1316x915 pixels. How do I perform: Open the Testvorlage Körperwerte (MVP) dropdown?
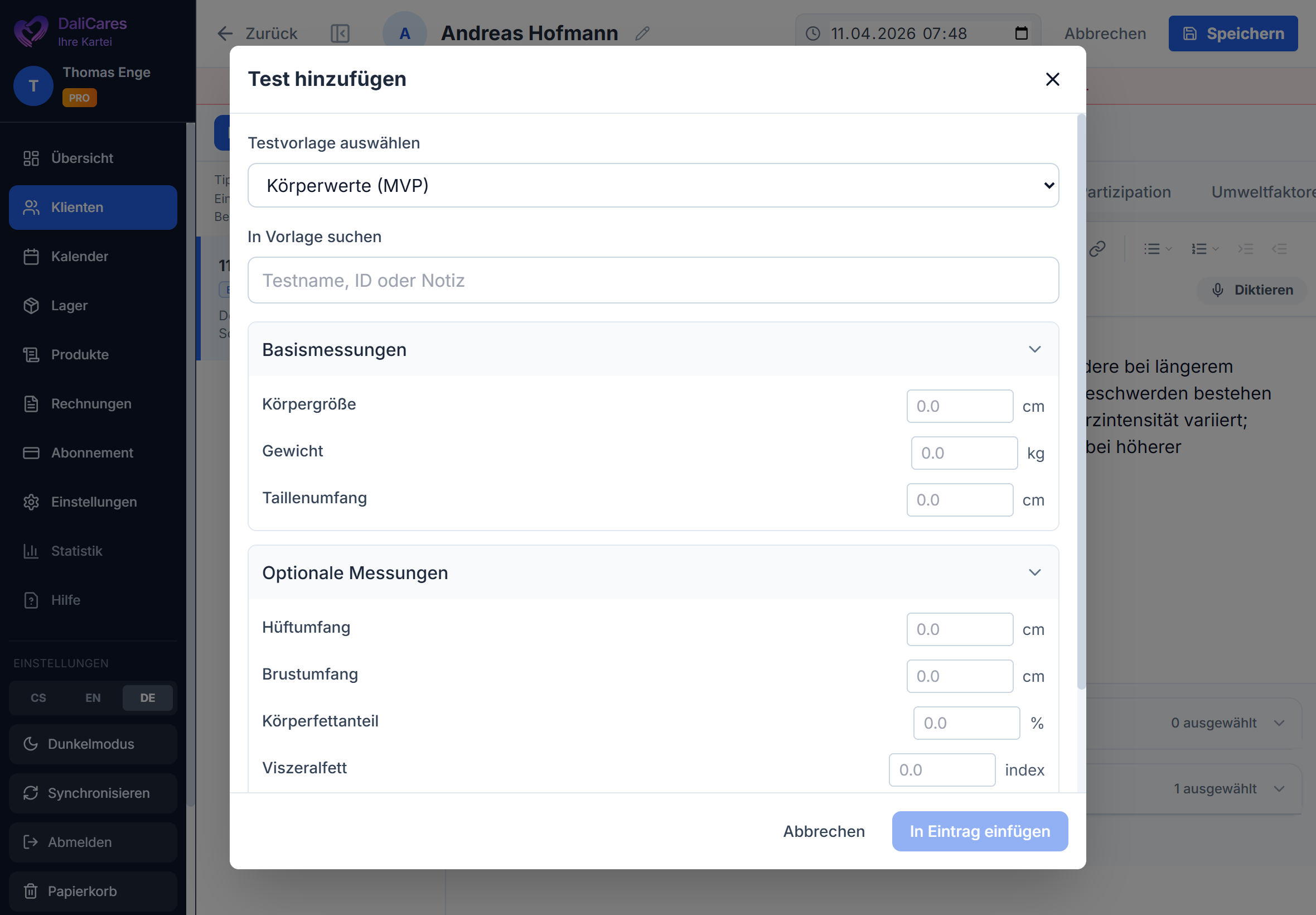coord(652,186)
